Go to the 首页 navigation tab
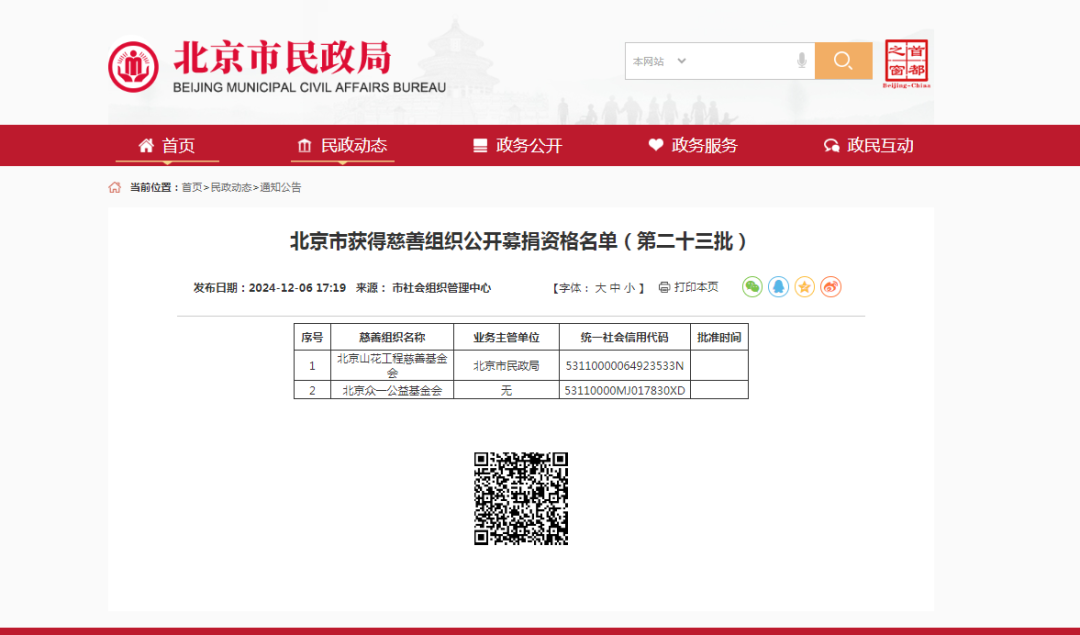This screenshot has height=635, width=1080. tap(167, 145)
